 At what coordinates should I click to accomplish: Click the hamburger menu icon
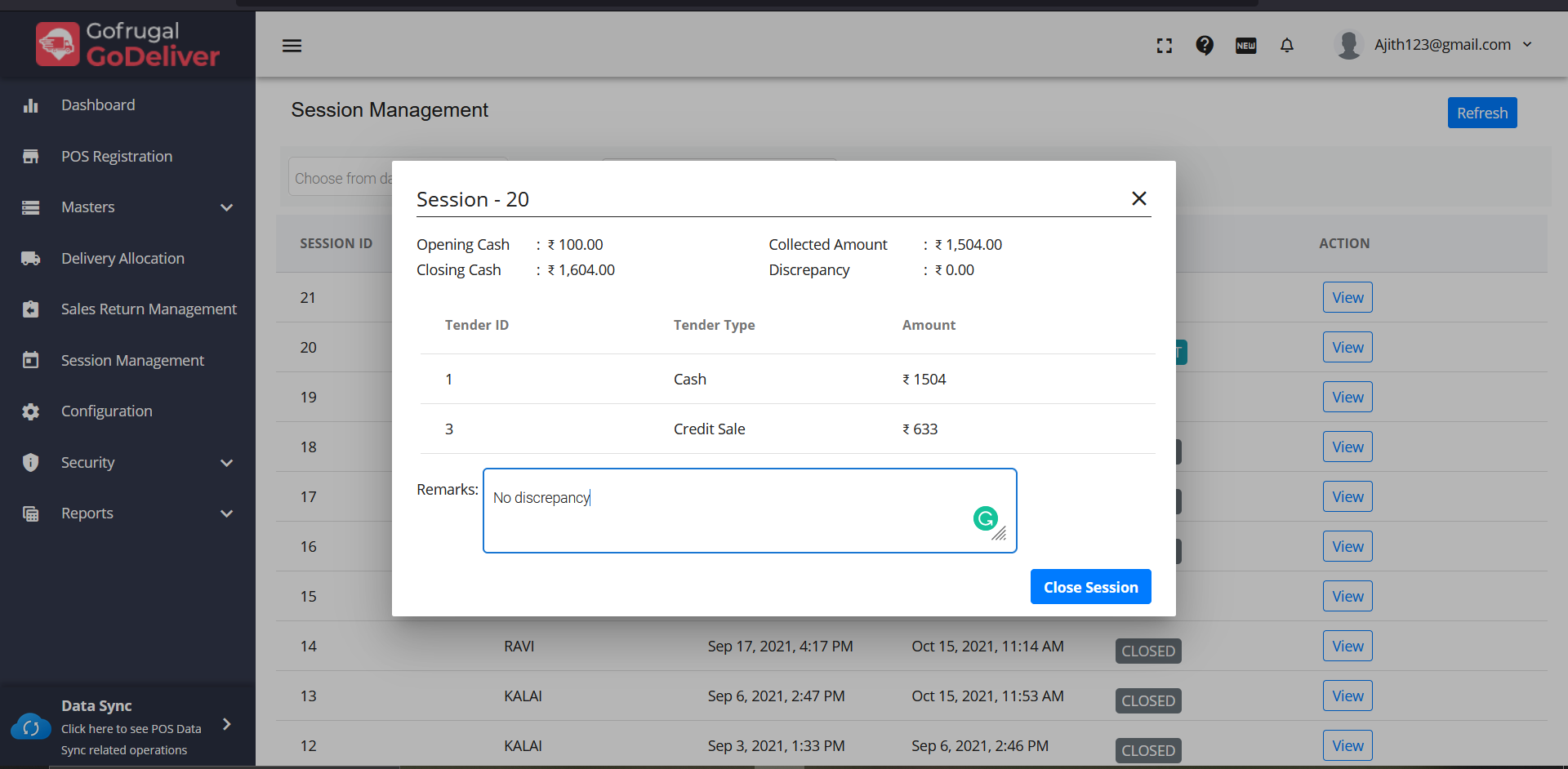[292, 46]
